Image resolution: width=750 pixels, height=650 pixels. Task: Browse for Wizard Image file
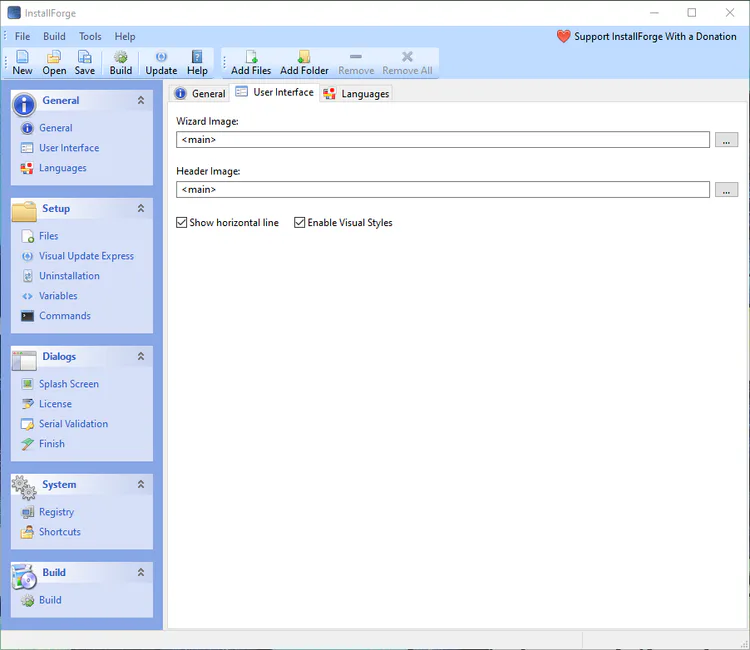coord(726,140)
